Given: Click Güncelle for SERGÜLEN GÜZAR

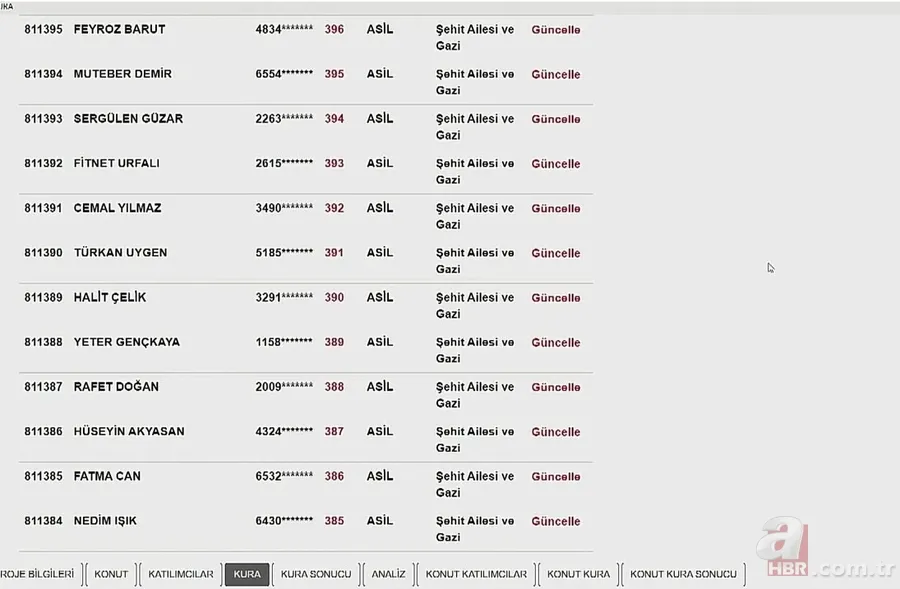Looking at the screenshot, I should pyautogui.click(x=555, y=119).
